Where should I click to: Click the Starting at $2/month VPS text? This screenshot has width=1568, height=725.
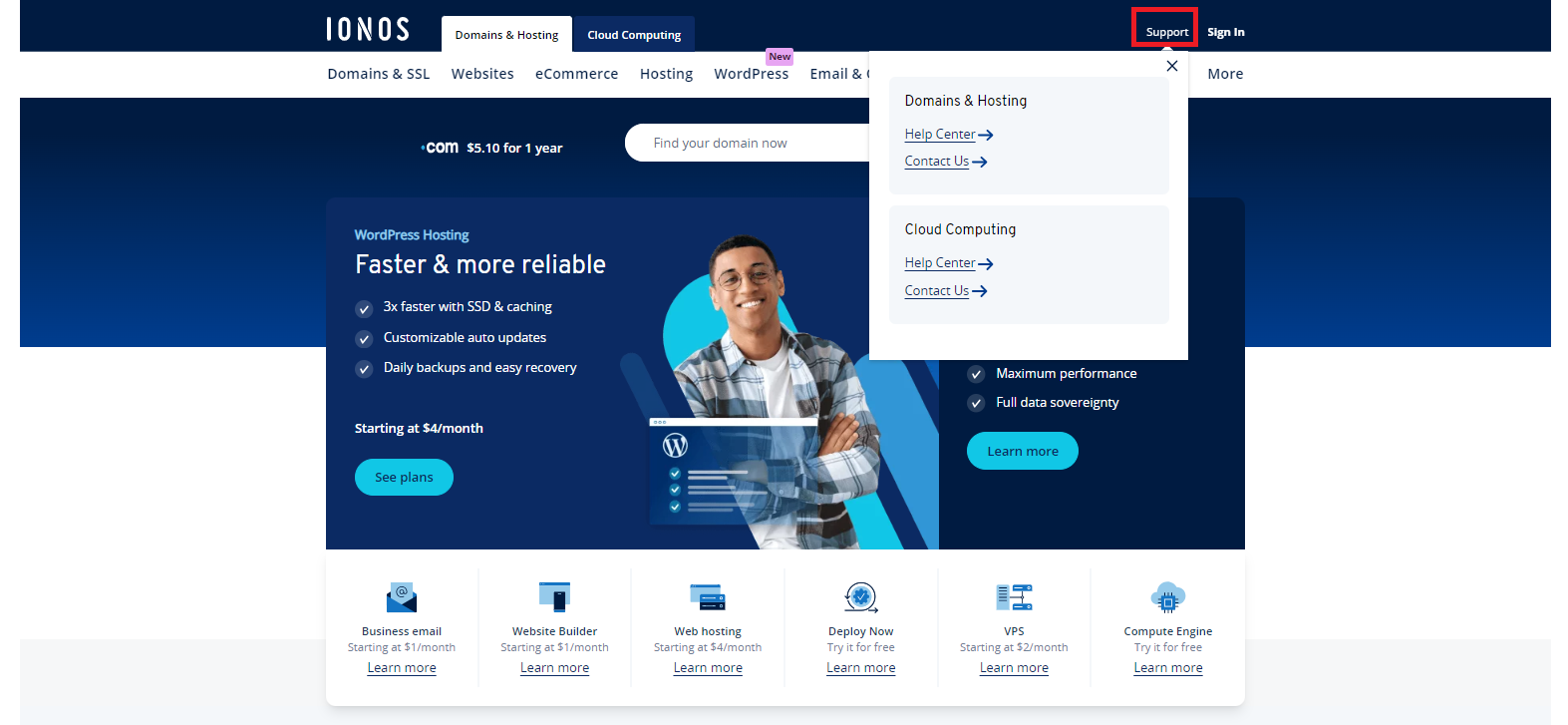(1014, 648)
